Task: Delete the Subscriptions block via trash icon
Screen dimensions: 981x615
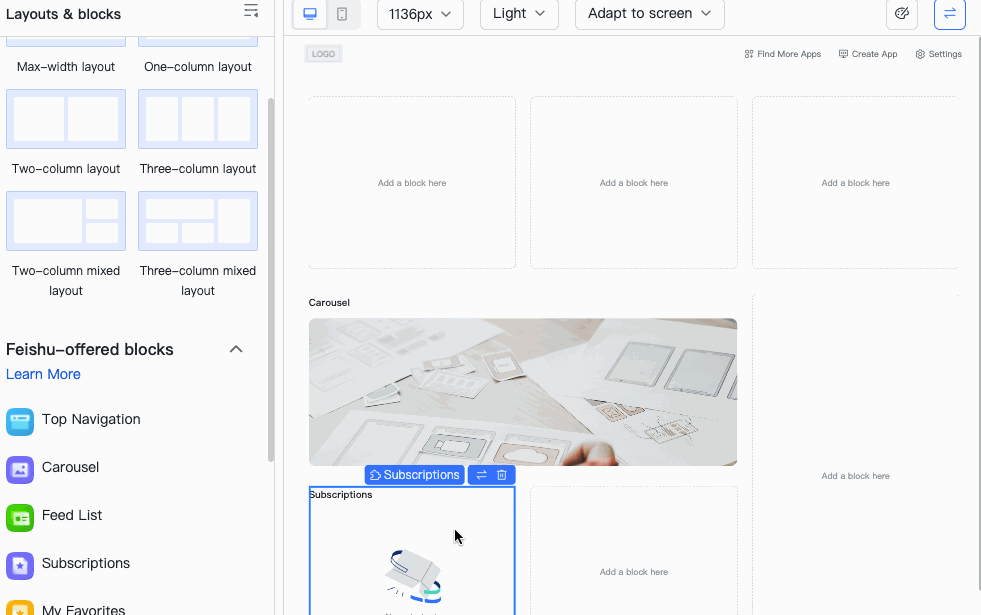Action: click(x=502, y=475)
